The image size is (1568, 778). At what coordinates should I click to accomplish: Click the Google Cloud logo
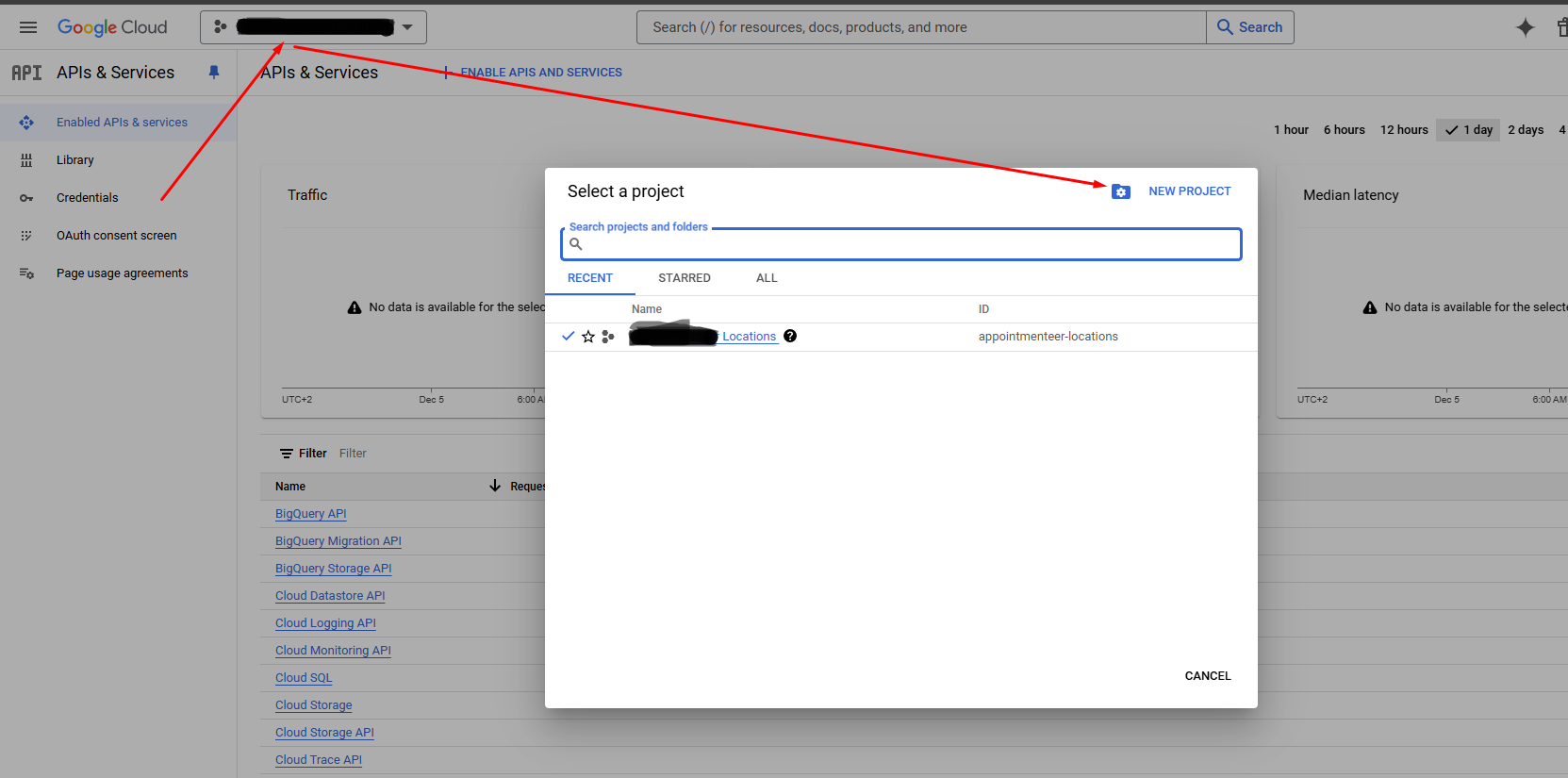click(x=112, y=27)
